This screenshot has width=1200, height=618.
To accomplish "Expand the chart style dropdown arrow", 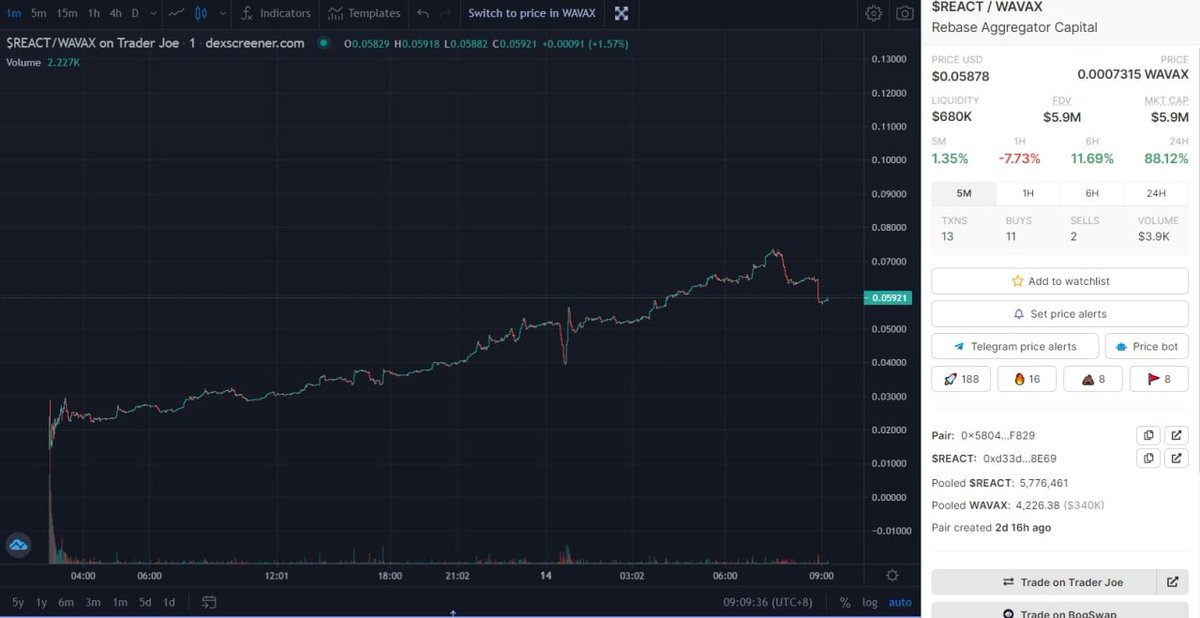I will tap(221, 13).
